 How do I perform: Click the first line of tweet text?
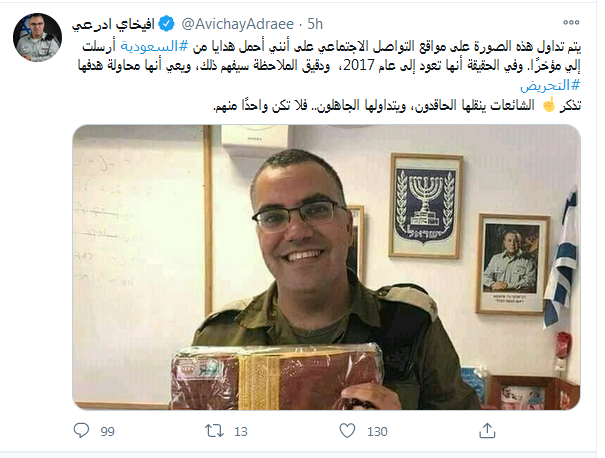[x=332, y=46]
